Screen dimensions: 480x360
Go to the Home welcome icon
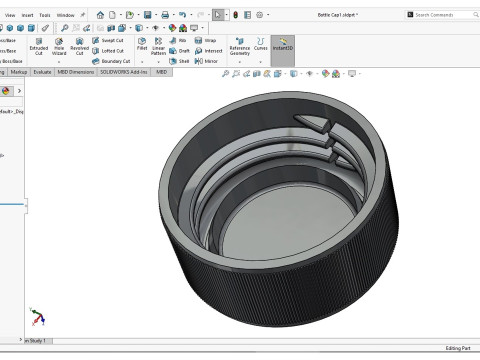coord(100,15)
